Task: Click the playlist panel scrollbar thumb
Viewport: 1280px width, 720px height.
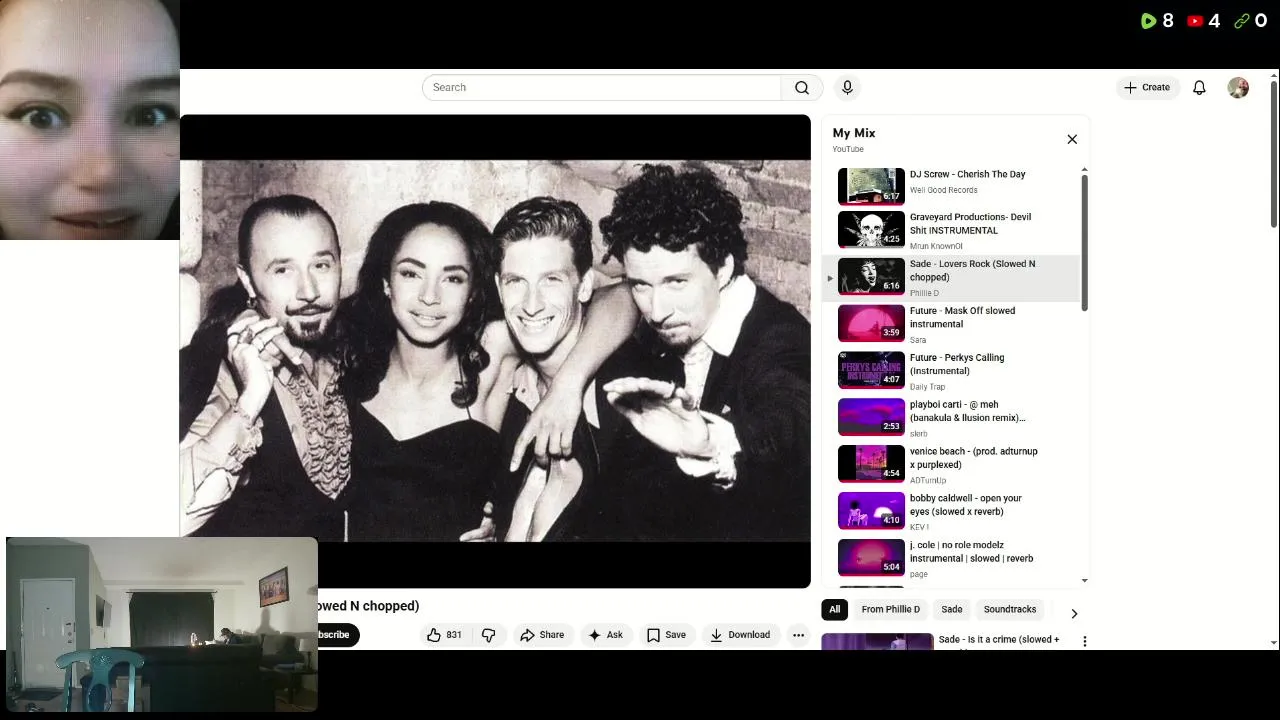Action: coord(1085,242)
